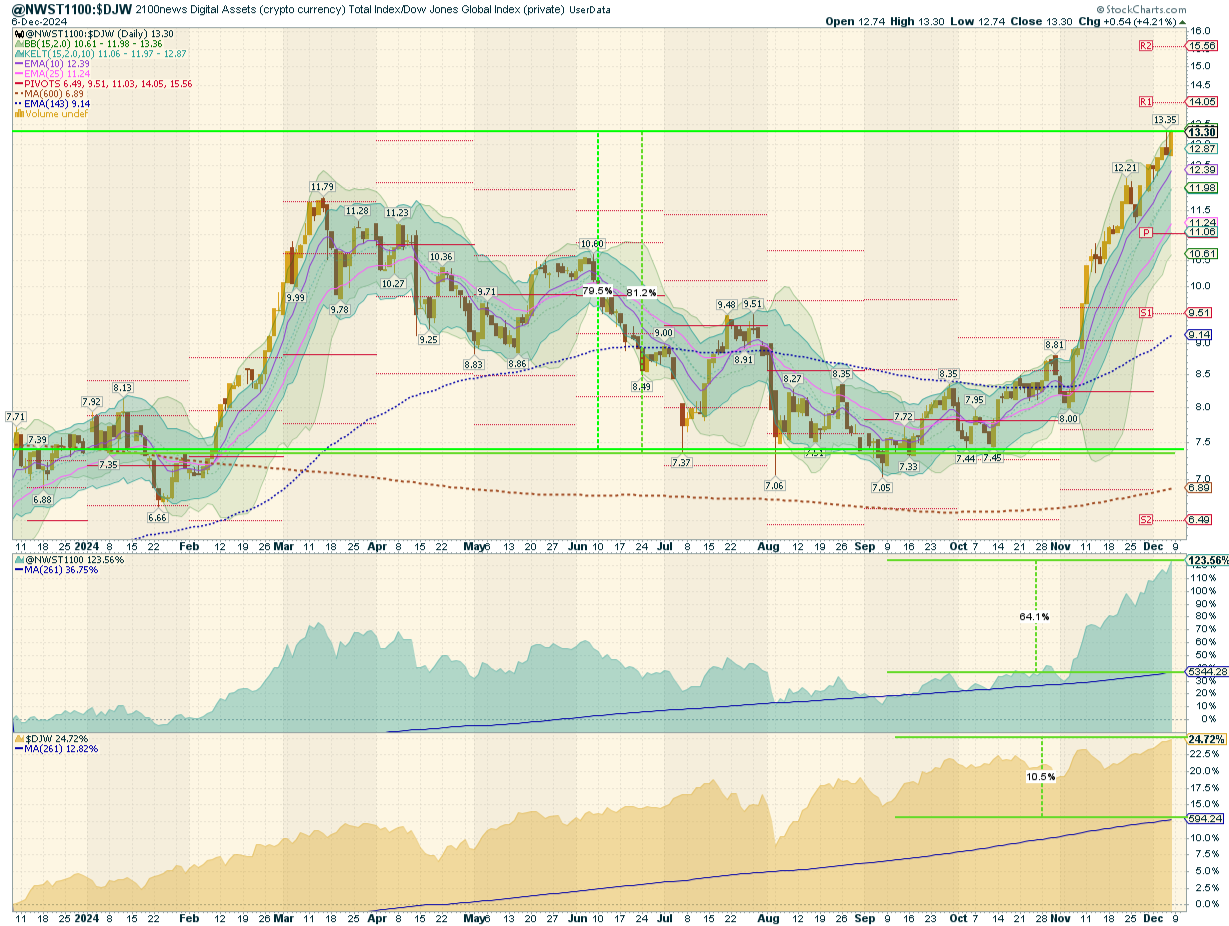
Task: Select the S2 support pivot marker
Action: click(1146, 520)
